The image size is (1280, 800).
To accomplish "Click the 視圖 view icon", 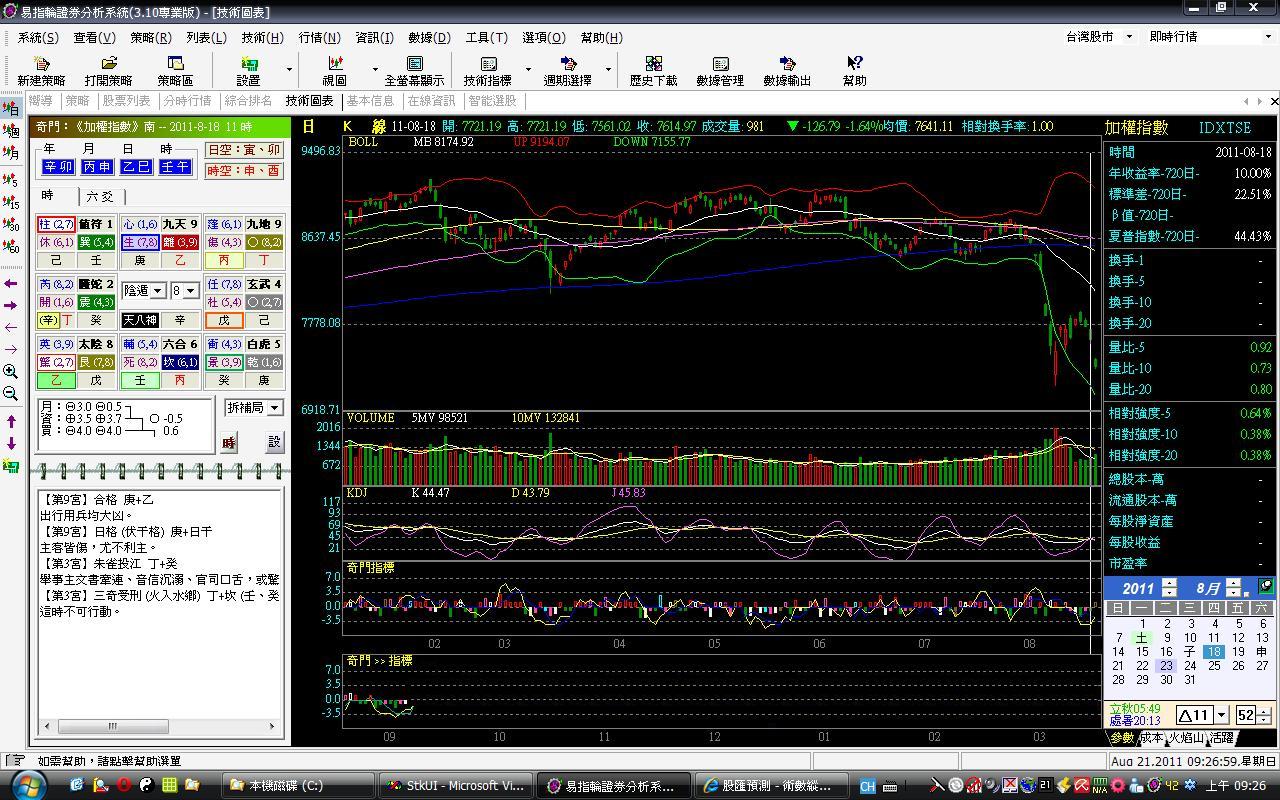I will pos(334,70).
